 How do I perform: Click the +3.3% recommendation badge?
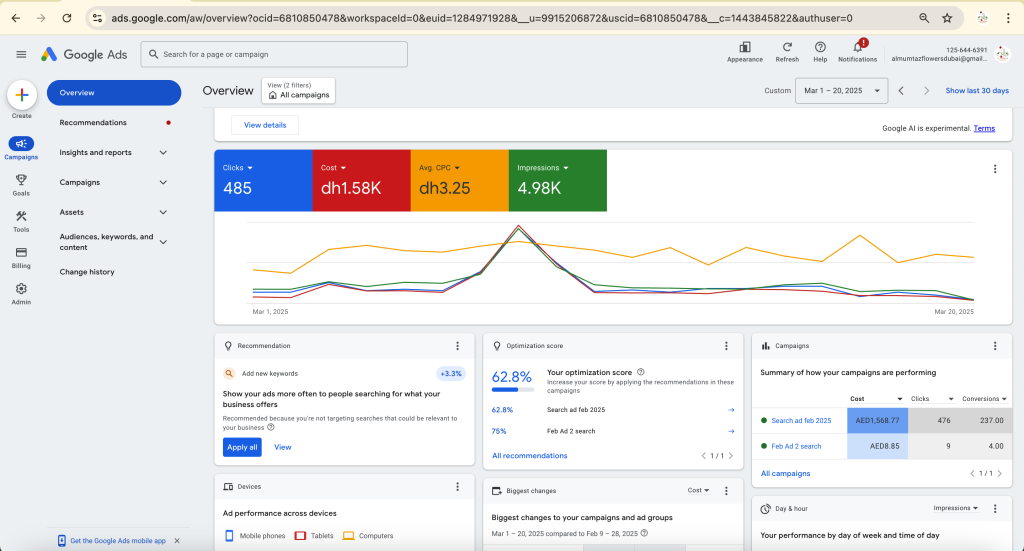451,373
